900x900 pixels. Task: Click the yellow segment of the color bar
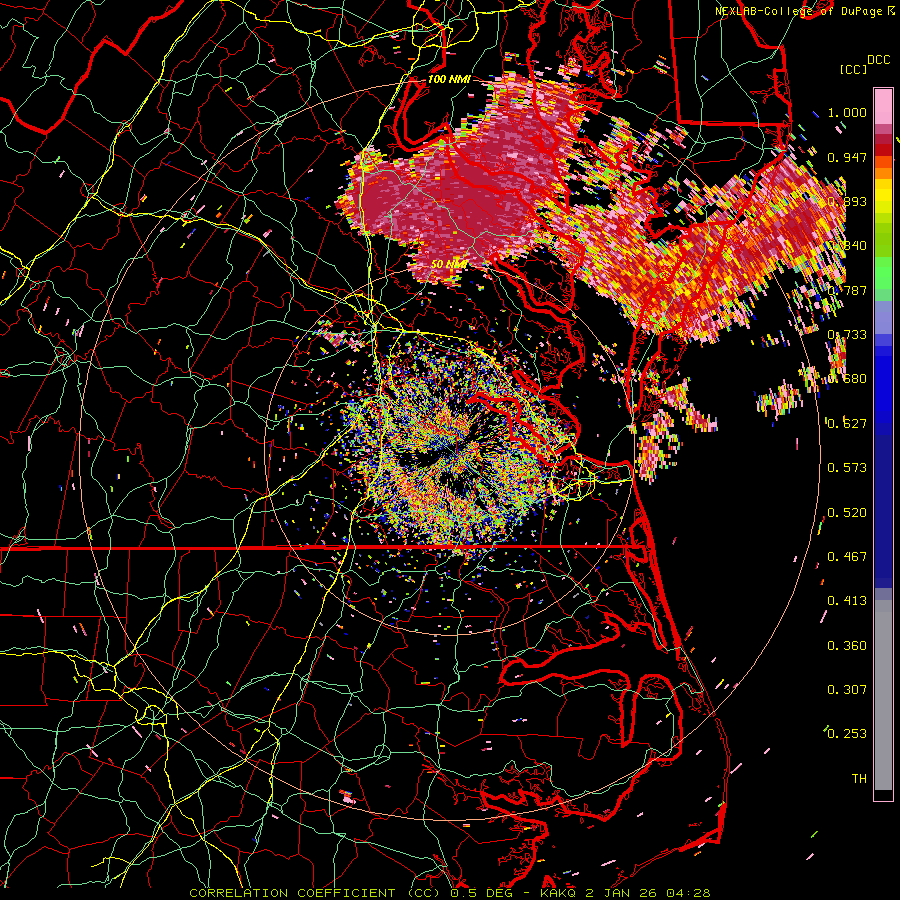tap(883, 196)
